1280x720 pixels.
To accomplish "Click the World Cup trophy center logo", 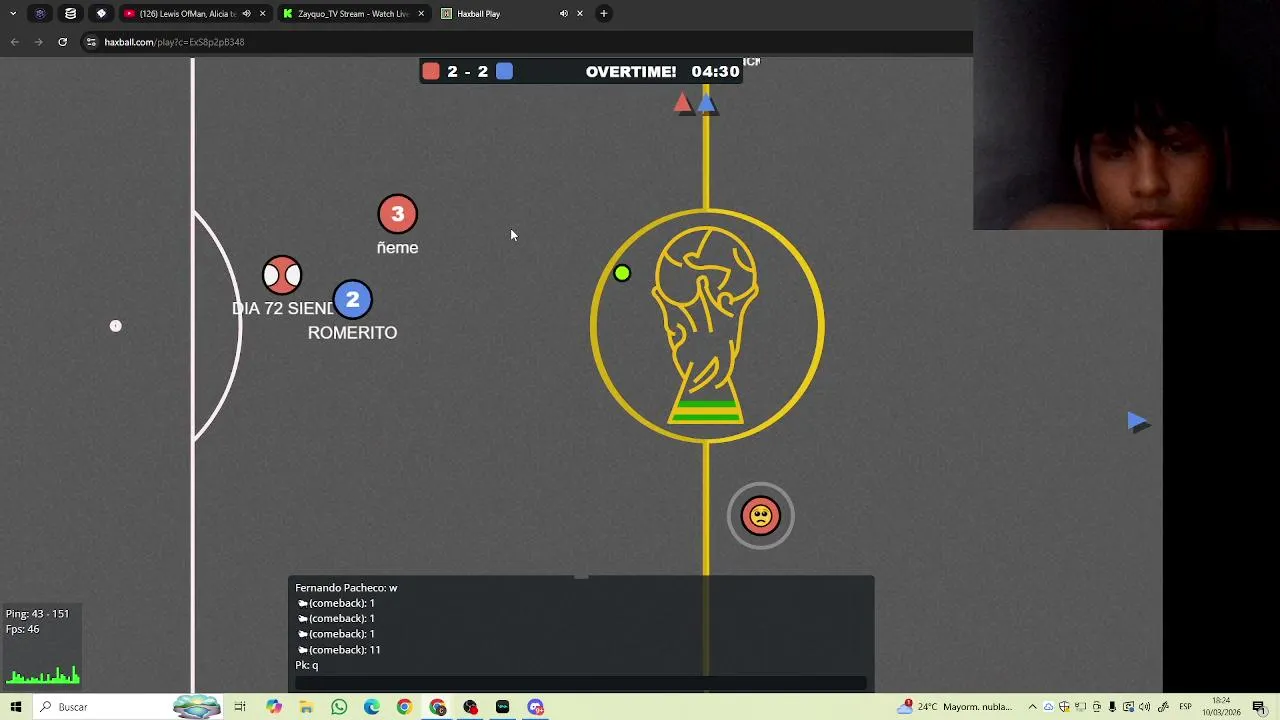I will click(706, 325).
